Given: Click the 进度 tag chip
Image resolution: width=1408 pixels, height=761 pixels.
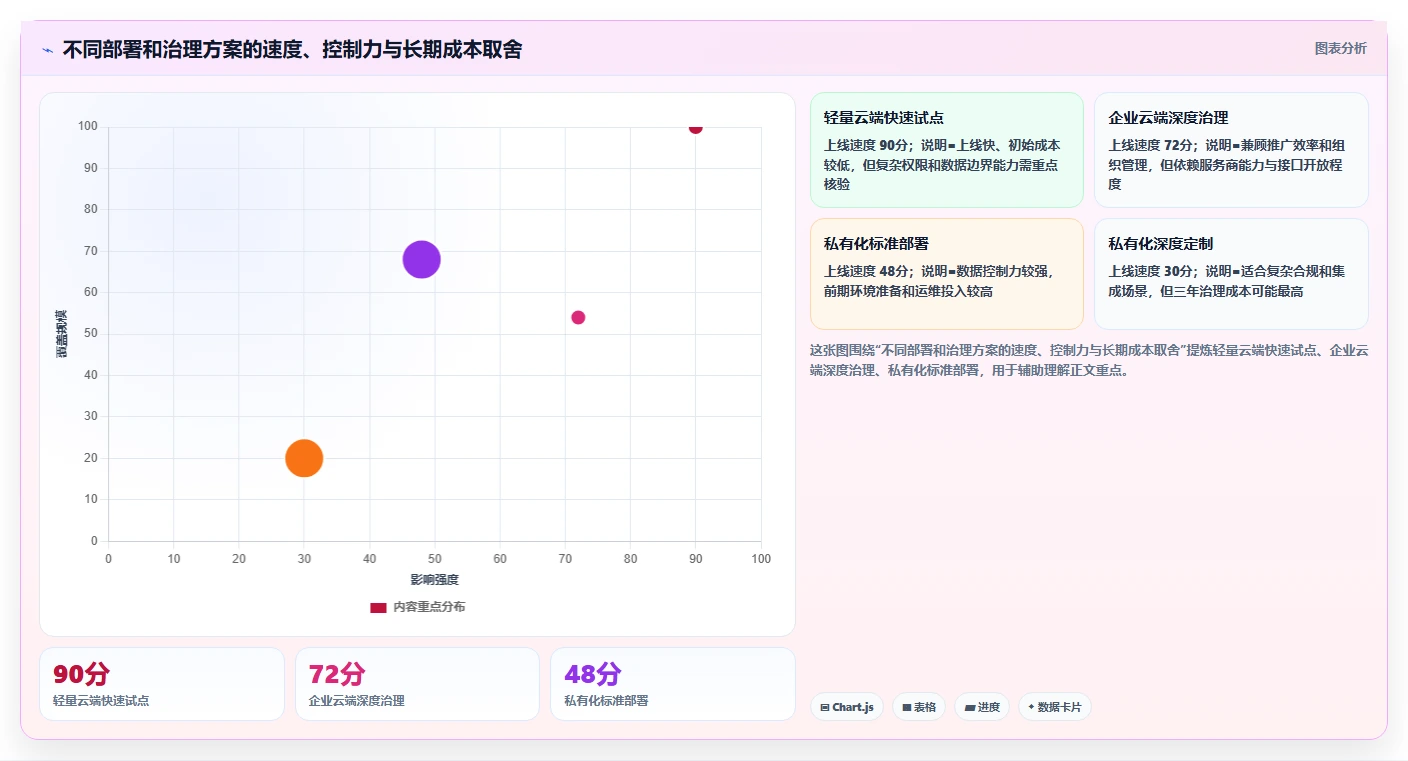Looking at the screenshot, I should pyautogui.click(x=982, y=707).
